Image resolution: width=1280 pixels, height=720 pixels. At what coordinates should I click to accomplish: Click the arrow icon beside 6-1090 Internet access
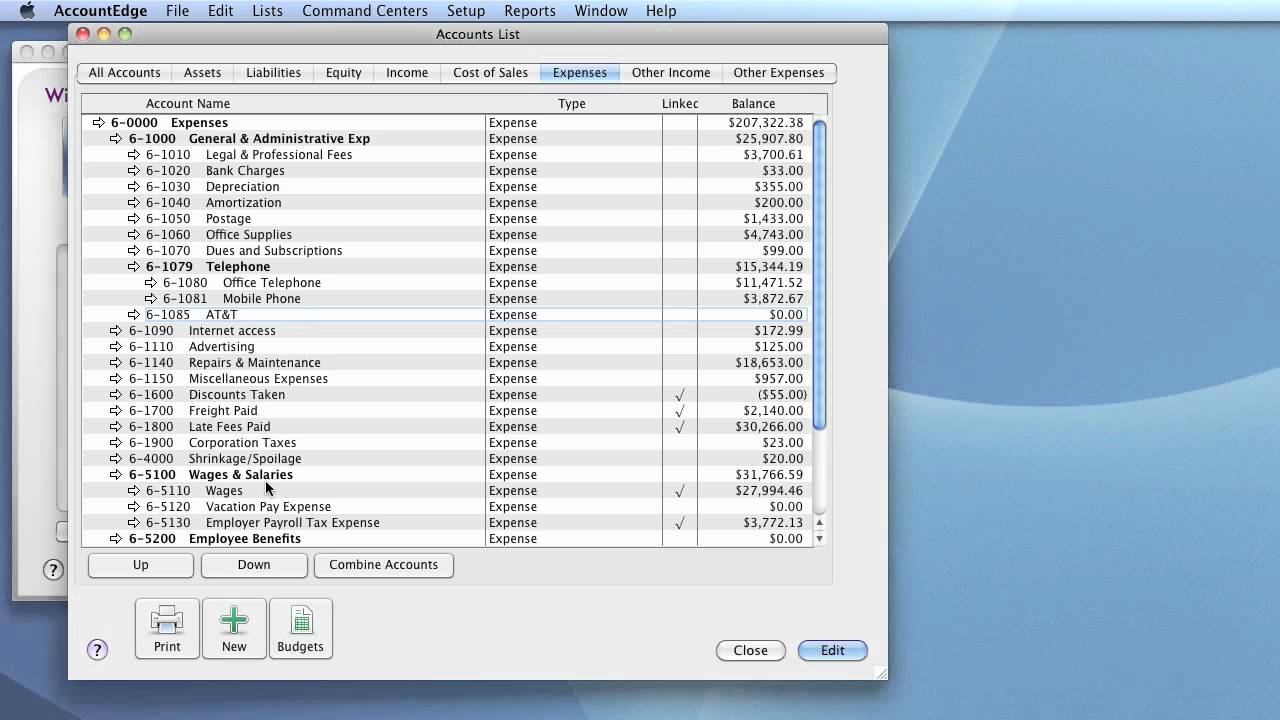[x=116, y=331]
